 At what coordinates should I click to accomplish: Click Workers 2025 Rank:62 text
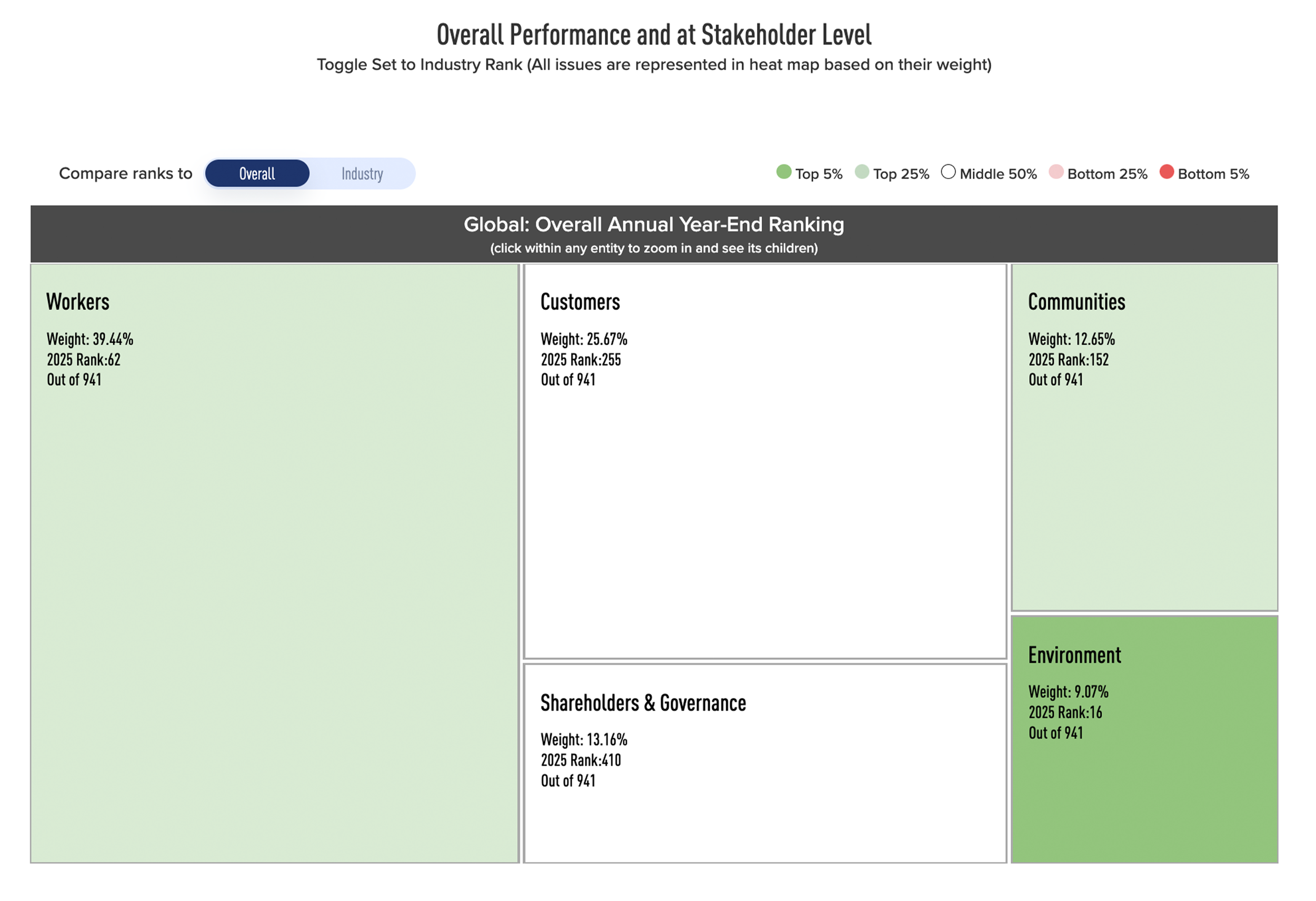point(84,360)
